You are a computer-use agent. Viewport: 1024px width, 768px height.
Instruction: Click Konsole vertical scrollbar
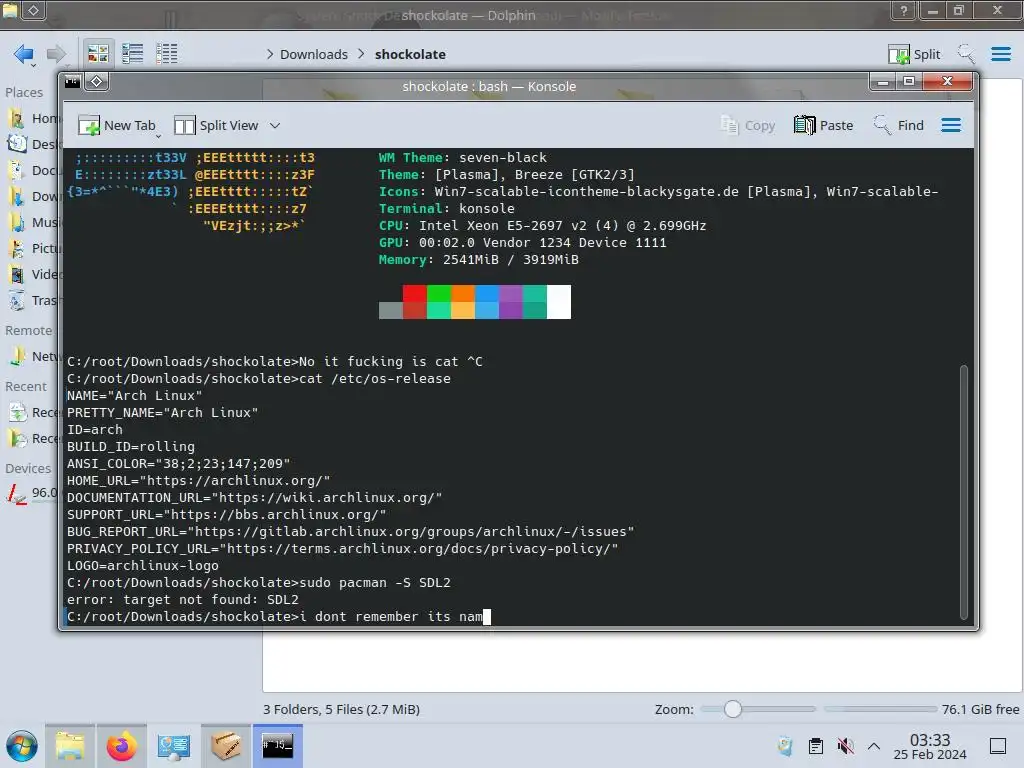point(963,491)
